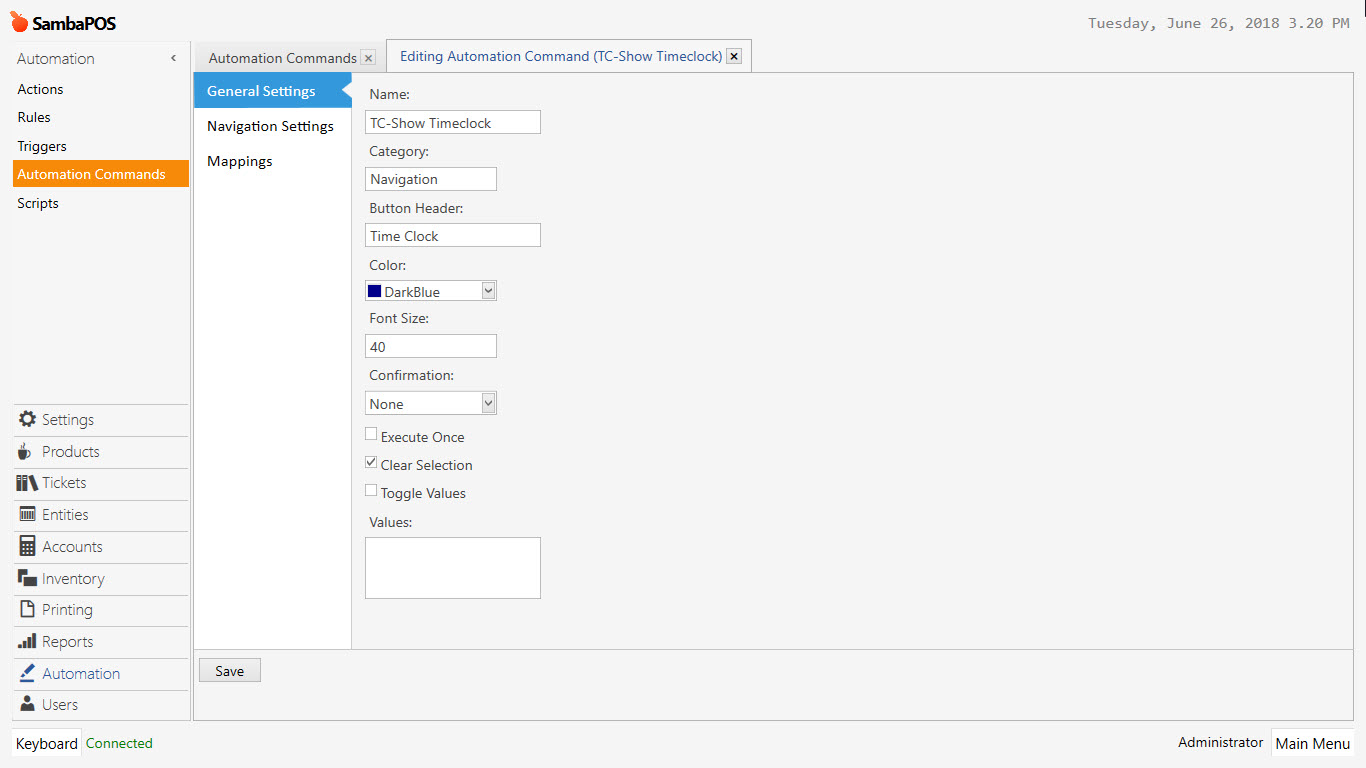Open the Printing section icon

click(x=25, y=609)
